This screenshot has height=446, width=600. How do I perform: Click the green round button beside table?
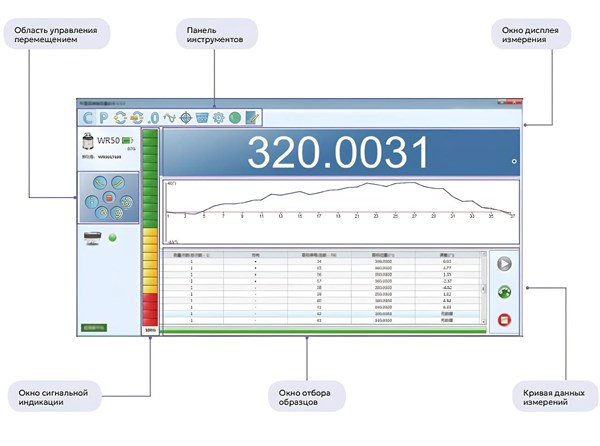coord(504,292)
